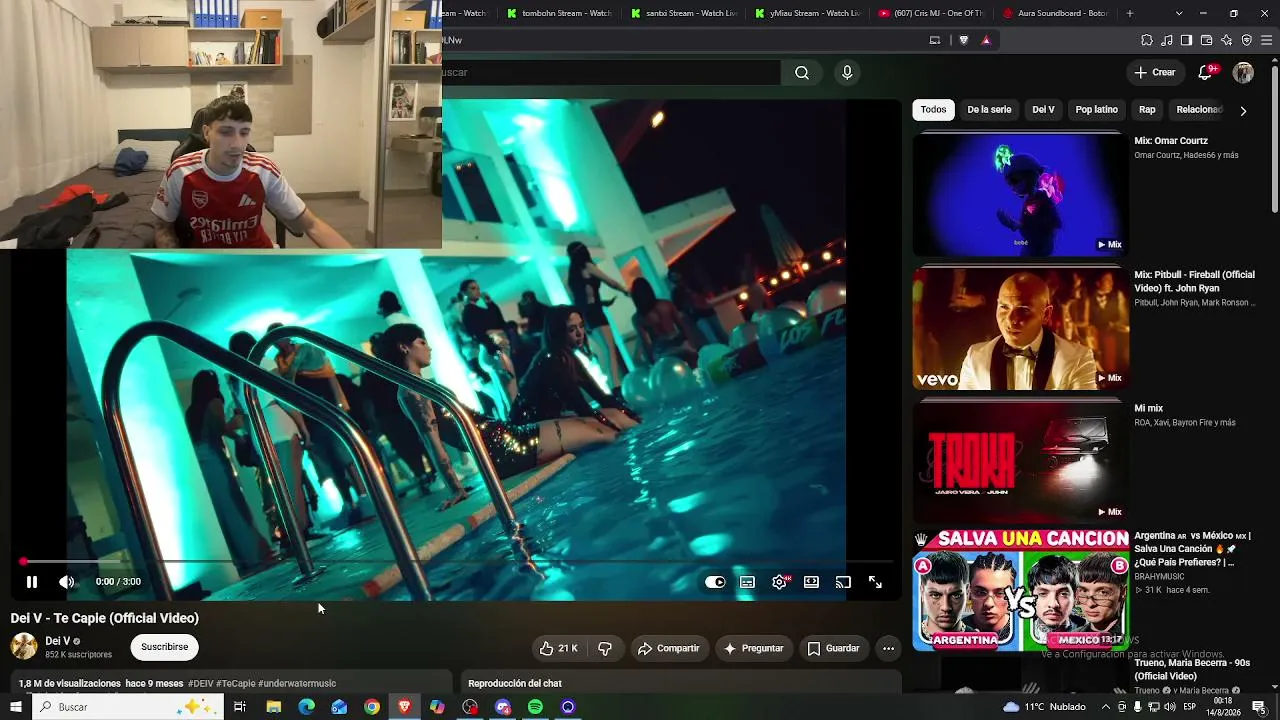The width and height of the screenshot is (1280, 720).
Task: Open File Explorer from the taskbar
Action: [274, 707]
